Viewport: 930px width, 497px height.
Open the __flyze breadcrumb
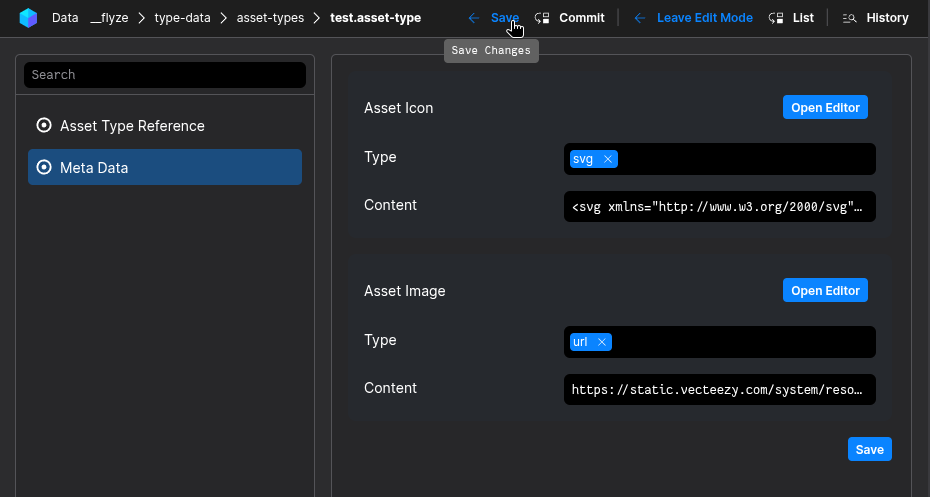point(109,18)
